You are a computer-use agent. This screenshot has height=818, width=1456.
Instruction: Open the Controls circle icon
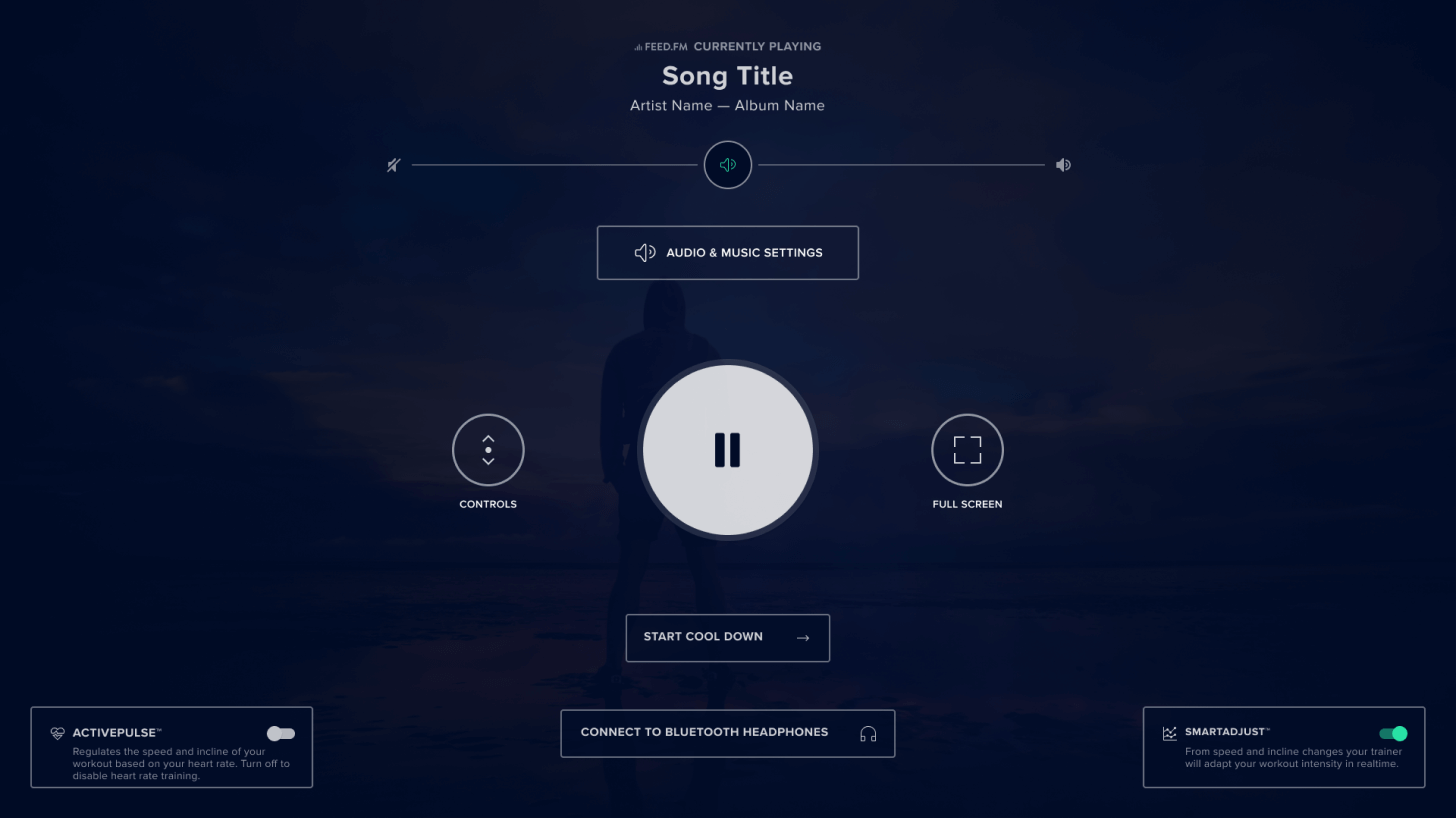click(x=488, y=450)
